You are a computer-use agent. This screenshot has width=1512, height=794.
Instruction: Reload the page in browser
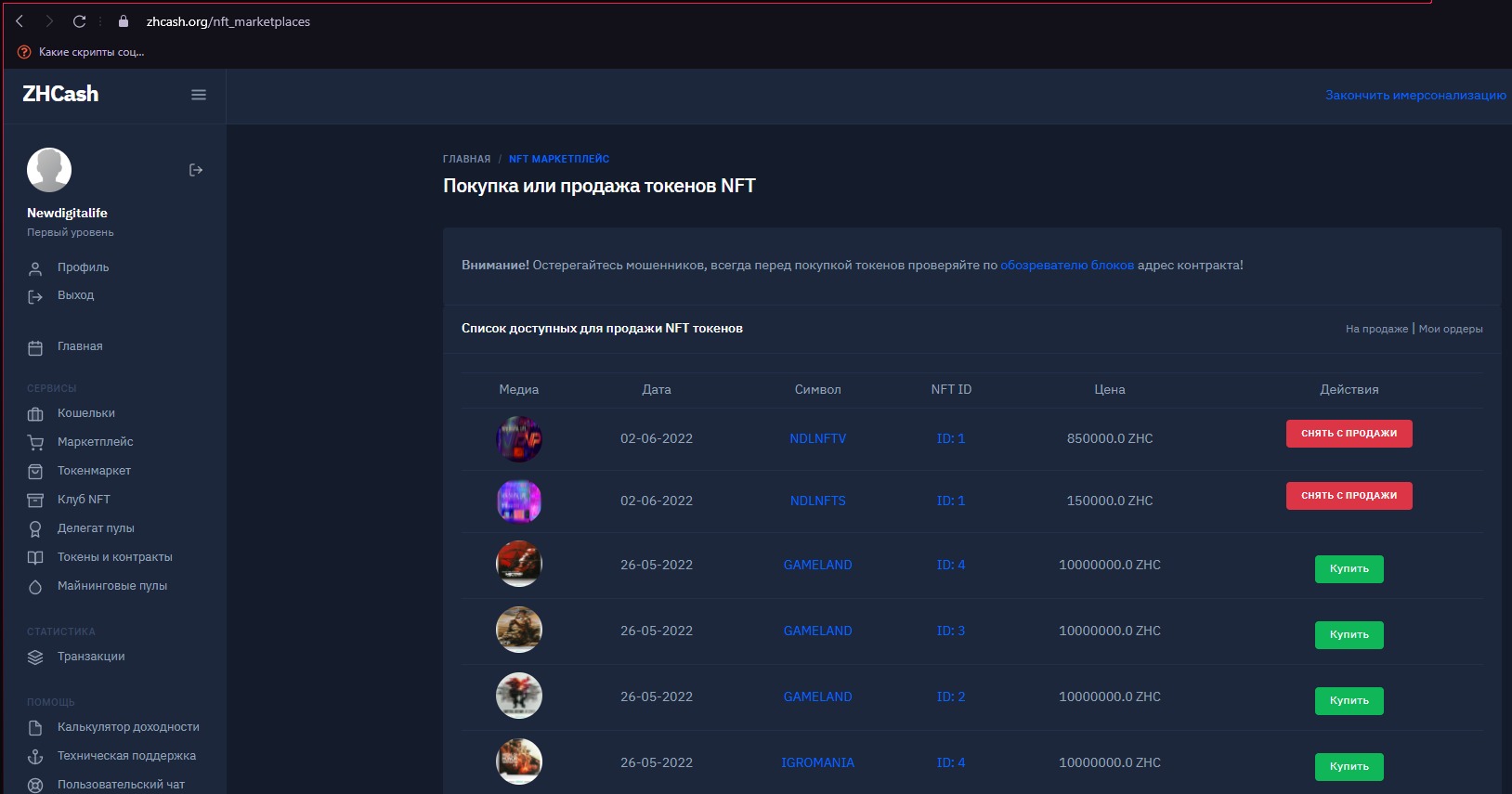click(x=80, y=21)
